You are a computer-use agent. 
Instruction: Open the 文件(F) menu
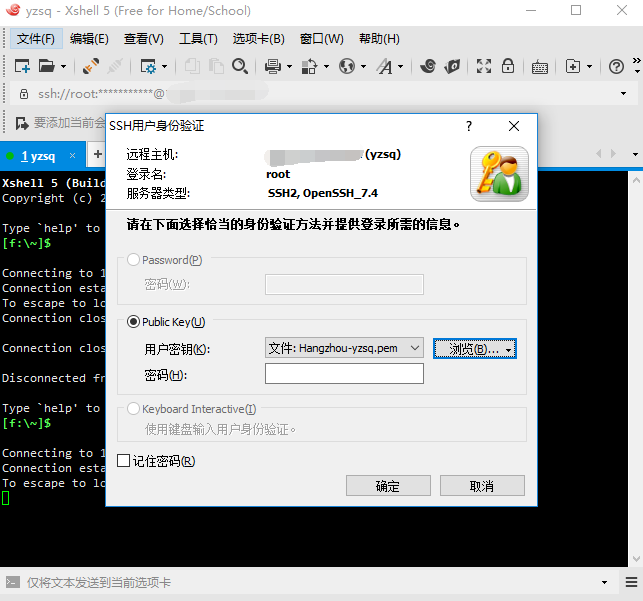pos(36,39)
